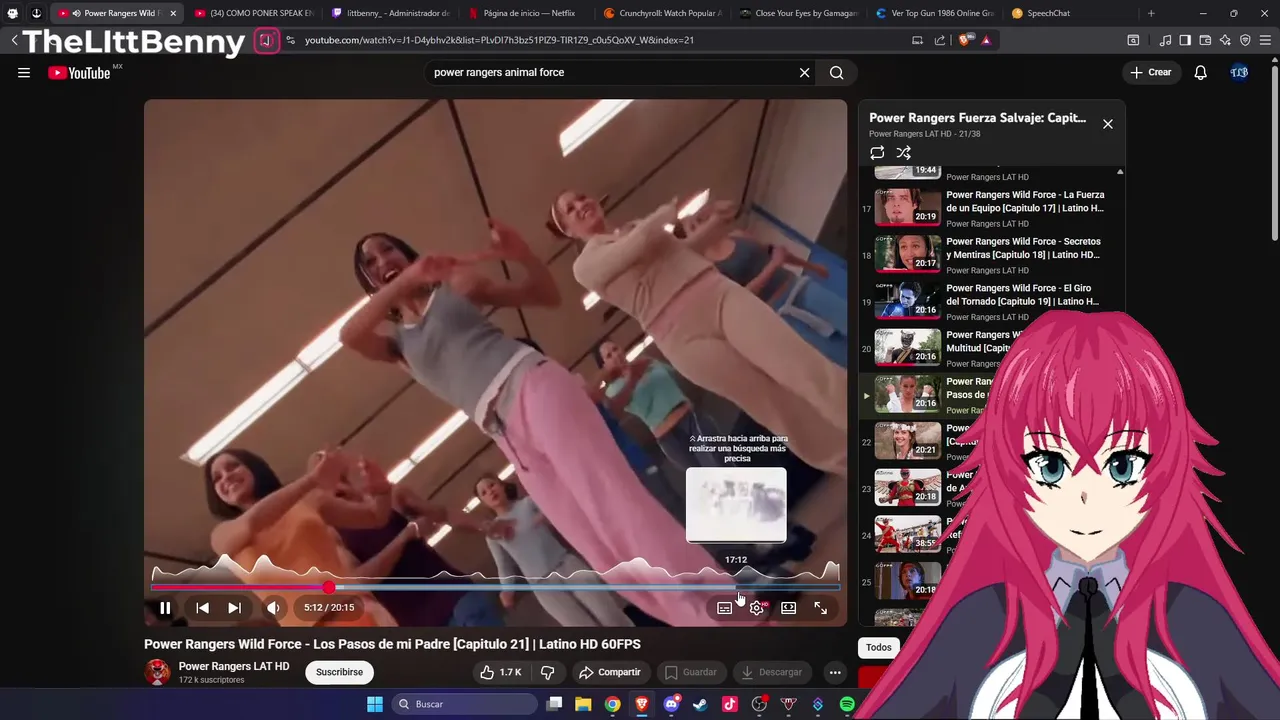Toggle playlist loop
The image size is (1280, 720).
877,153
